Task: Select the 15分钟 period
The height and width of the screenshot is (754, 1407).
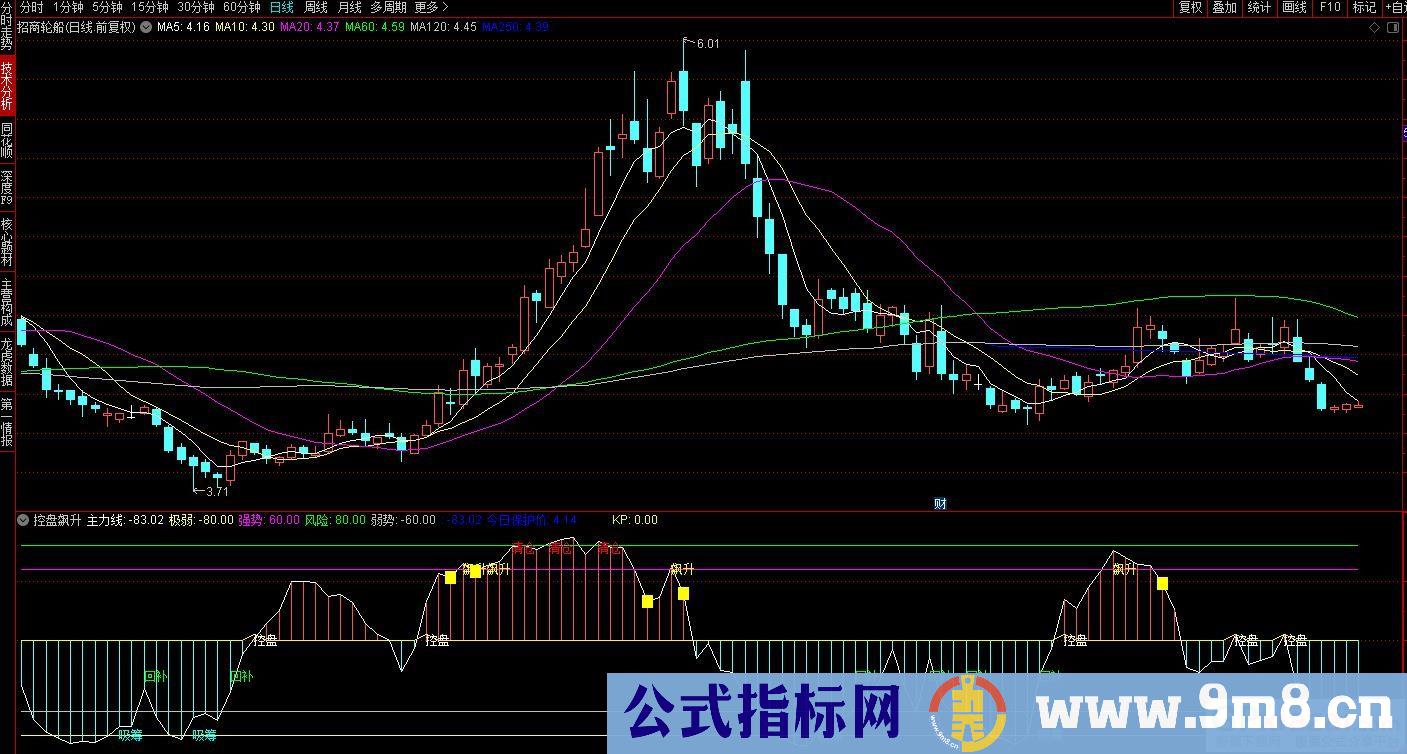Action: tap(150, 7)
